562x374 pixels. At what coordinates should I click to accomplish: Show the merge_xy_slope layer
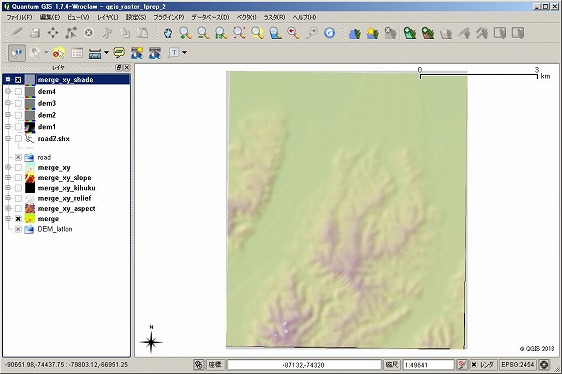pos(18,178)
